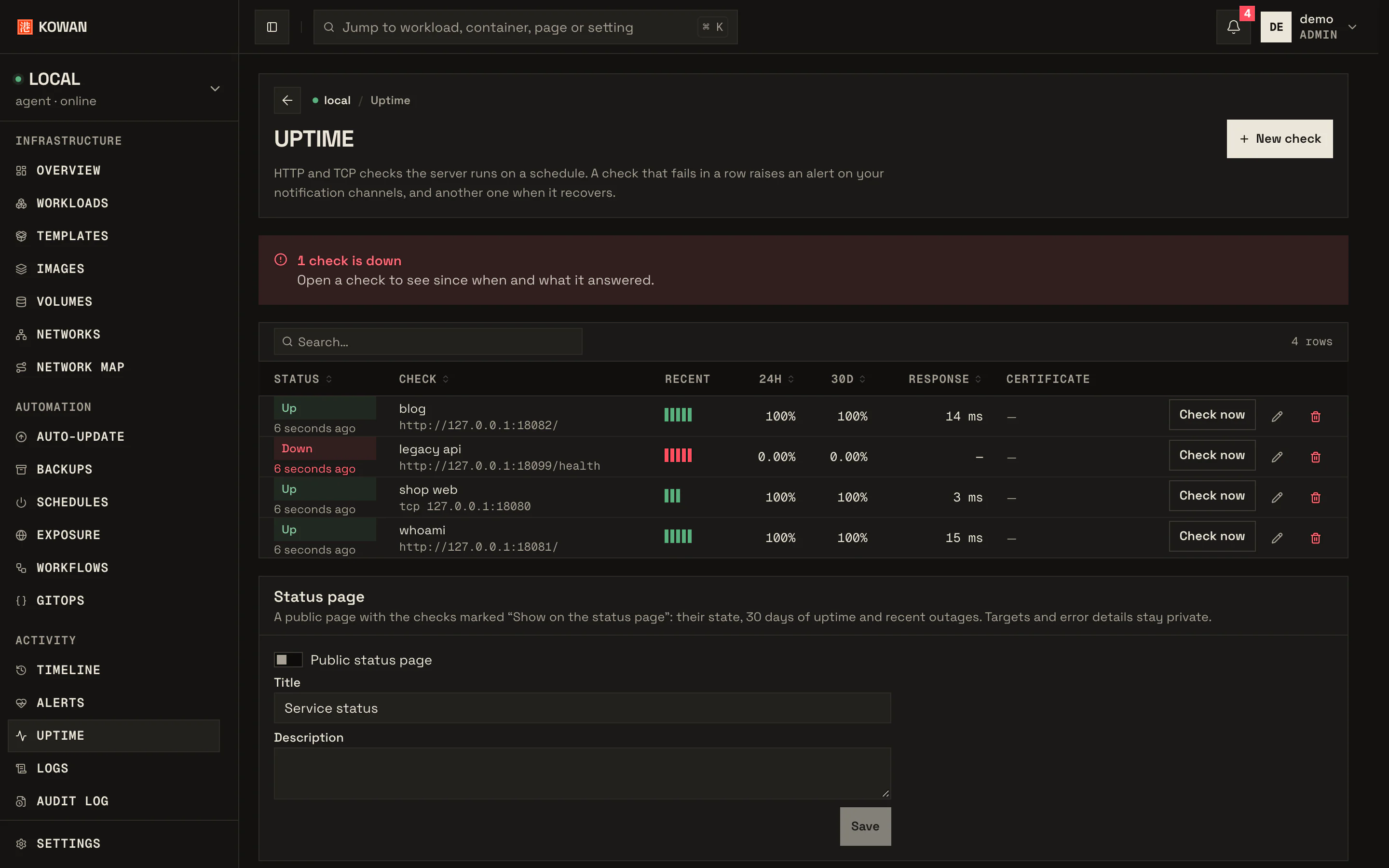
Task: Click the Kowan logo icon
Action: click(25, 27)
